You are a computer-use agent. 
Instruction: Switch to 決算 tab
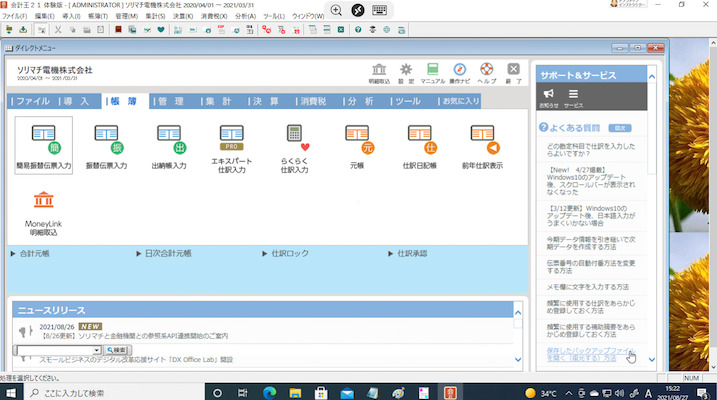click(x=266, y=101)
